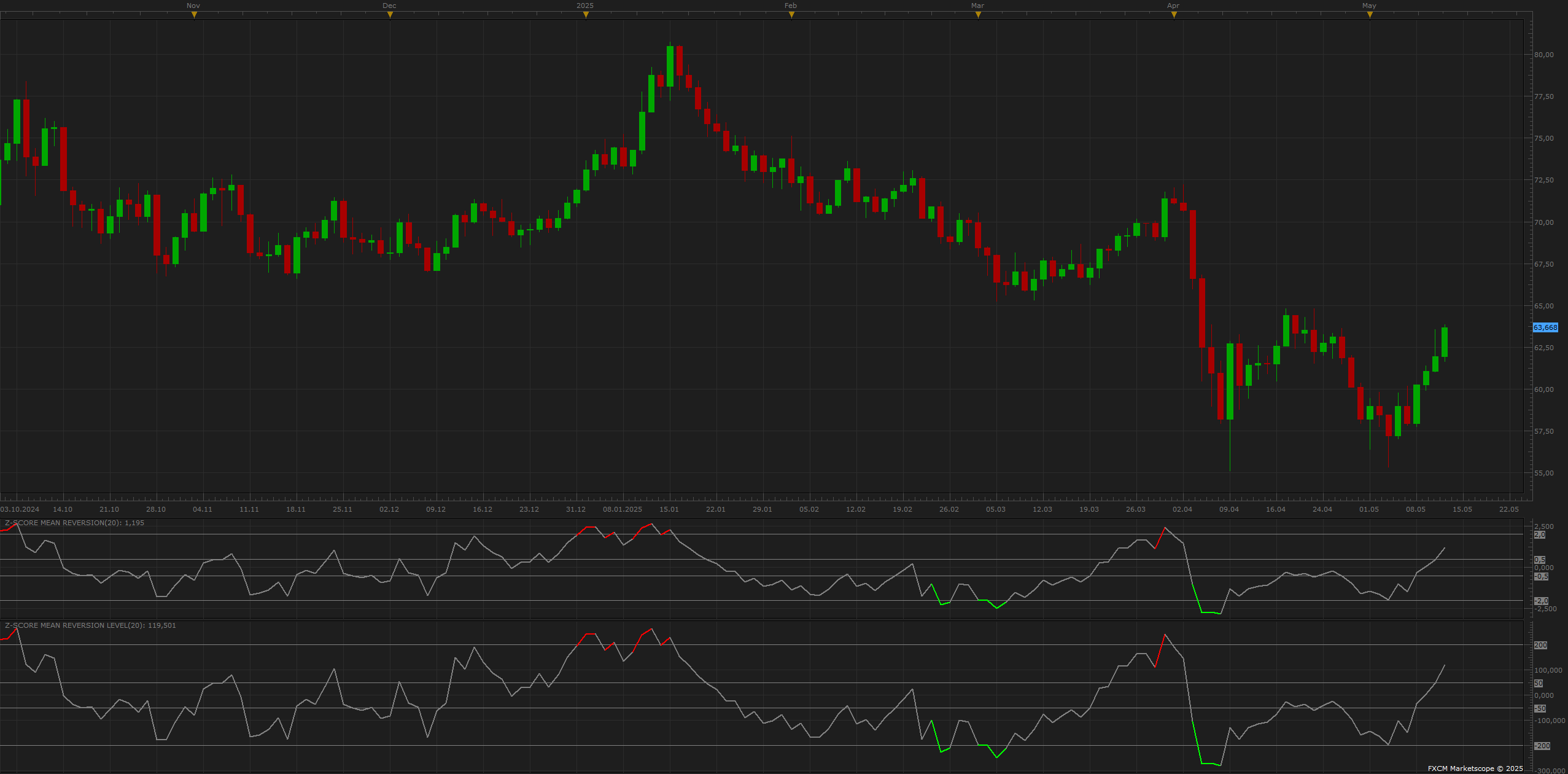Select the May month marker triangle
The height and width of the screenshot is (774, 1568).
[1370, 15]
